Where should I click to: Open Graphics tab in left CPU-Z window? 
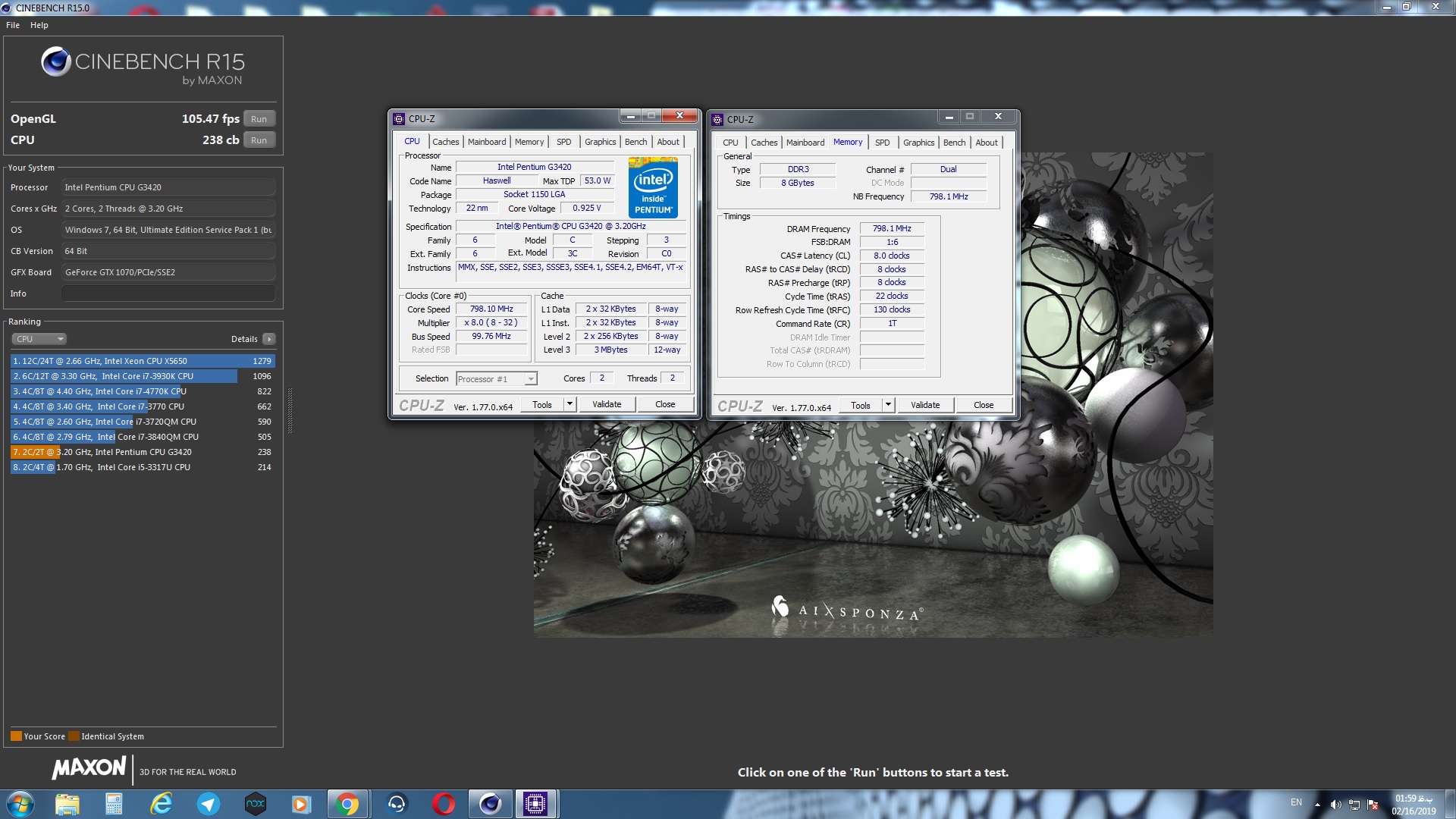pyautogui.click(x=601, y=142)
